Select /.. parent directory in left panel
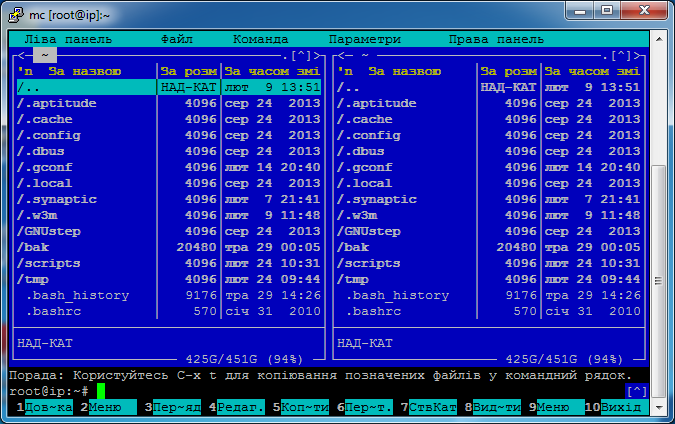This screenshot has width=675, height=424. [x=169, y=87]
